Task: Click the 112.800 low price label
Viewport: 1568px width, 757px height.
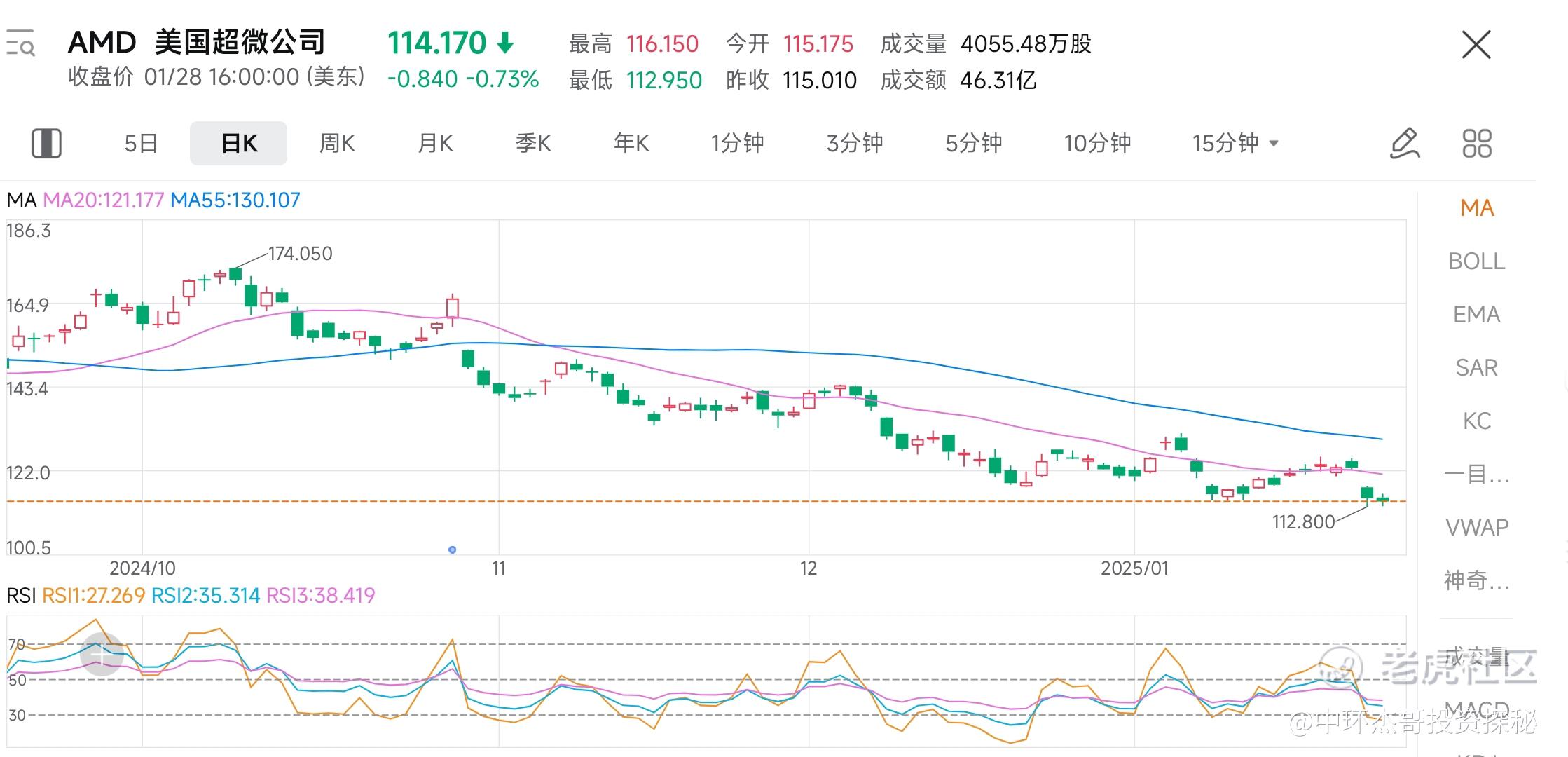Action: pyautogui.click(x=1303, y=522)
